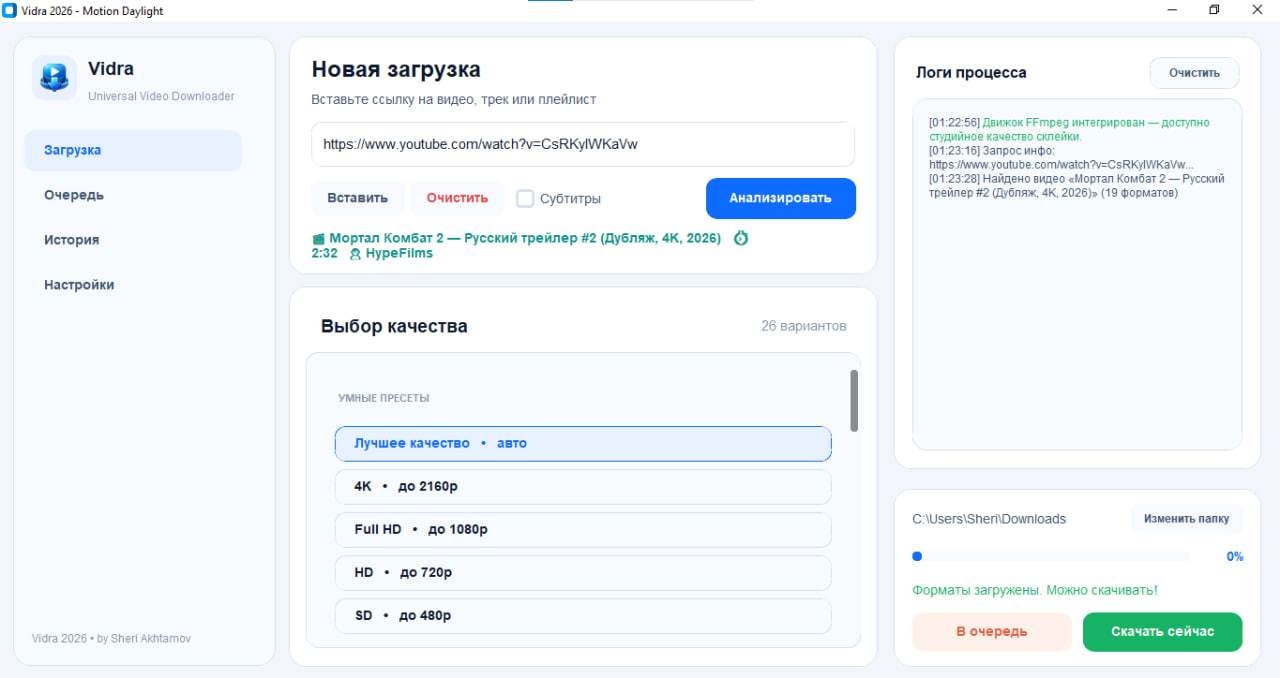The width and height of the screenshot is (1280, 678).
Task: Click Очистить next to the URL field
Action: click(457, 198)
